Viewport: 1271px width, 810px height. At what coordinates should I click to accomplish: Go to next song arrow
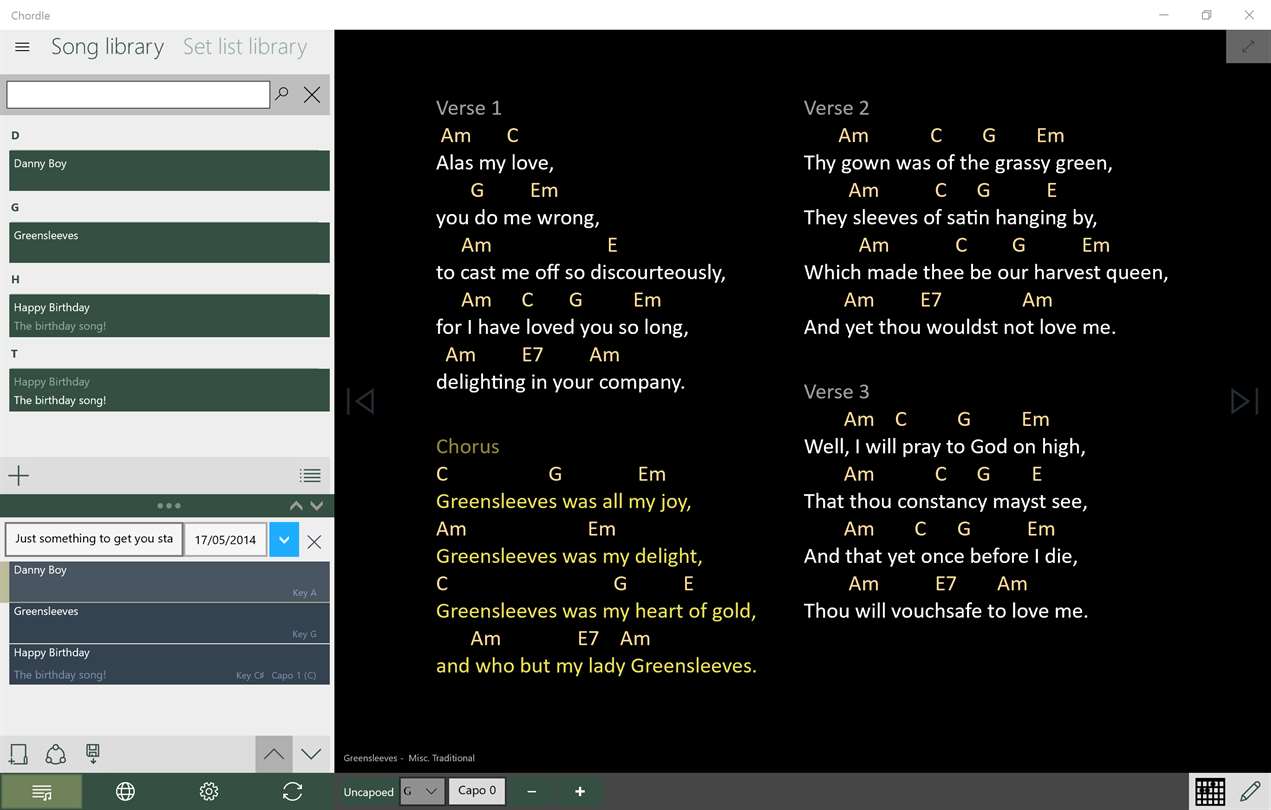click(x=1244, y=401)
